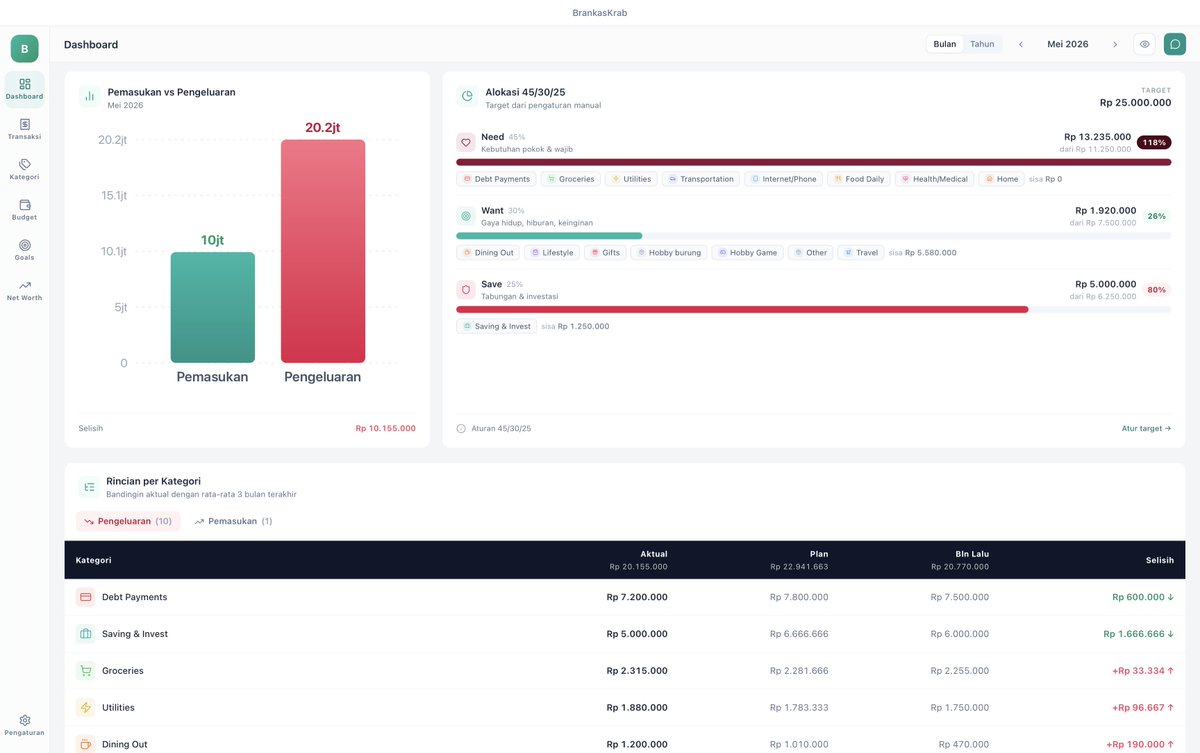Click the Utilities row lightning icon
Image resolution: width=1200 pixels, height=753 pixels.
[85, 707]
